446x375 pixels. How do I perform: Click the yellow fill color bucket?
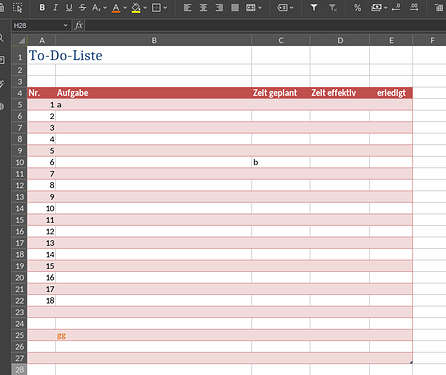pyautogui.click(x=136, y=8)
